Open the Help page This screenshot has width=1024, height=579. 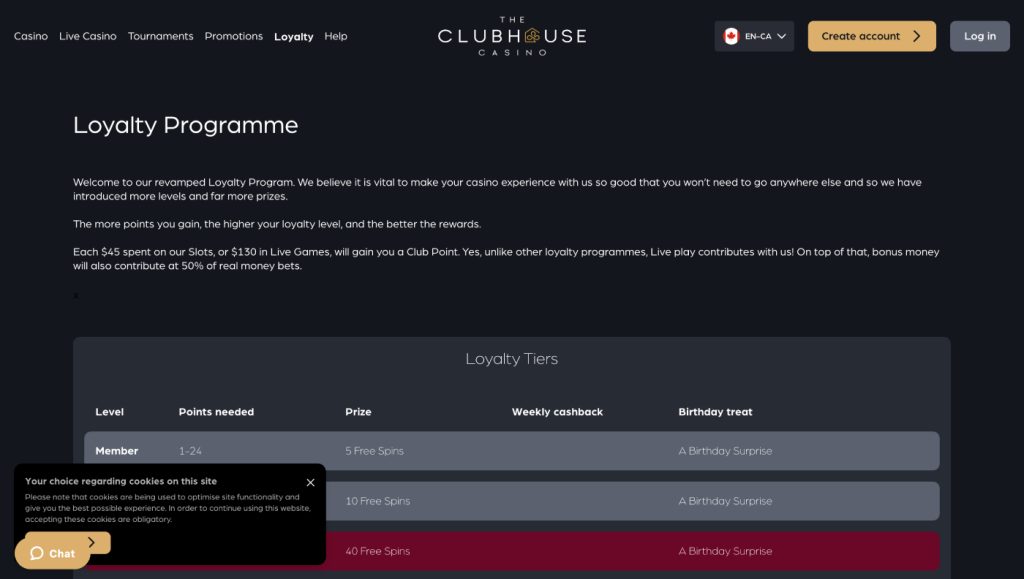pos(336,36)
